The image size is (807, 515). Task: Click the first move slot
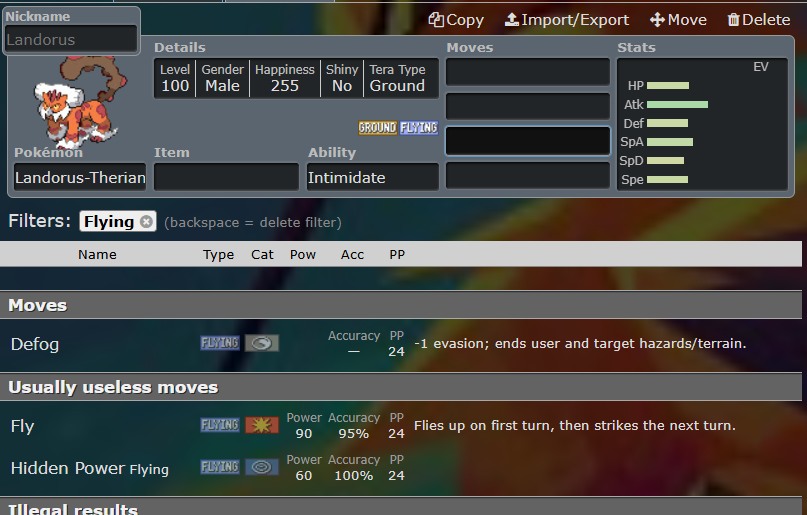[x=528, y=72]
